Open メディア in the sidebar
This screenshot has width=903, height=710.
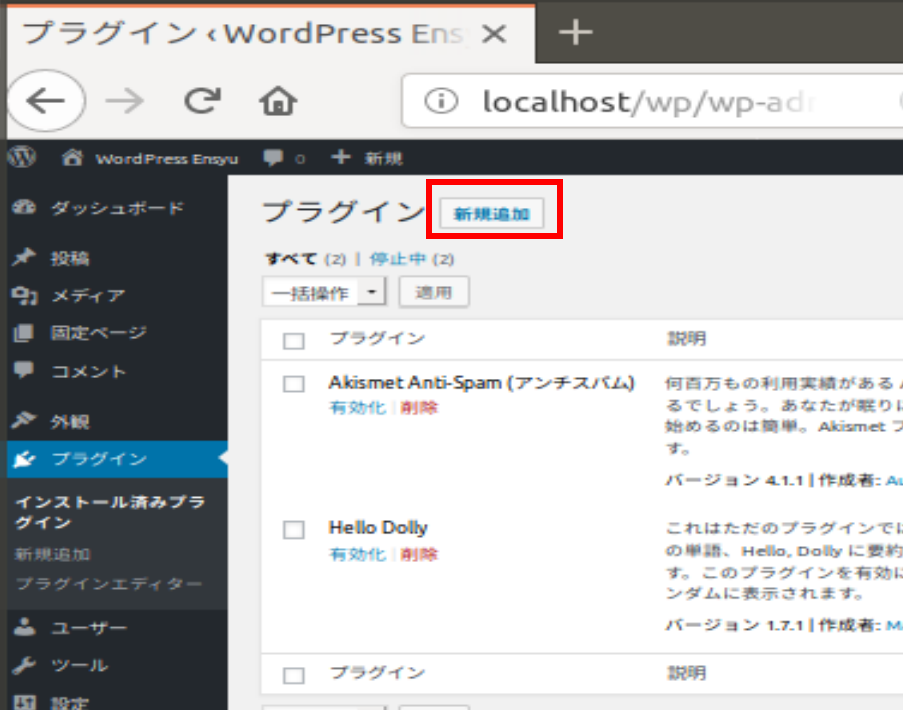[x=117, y=295]
